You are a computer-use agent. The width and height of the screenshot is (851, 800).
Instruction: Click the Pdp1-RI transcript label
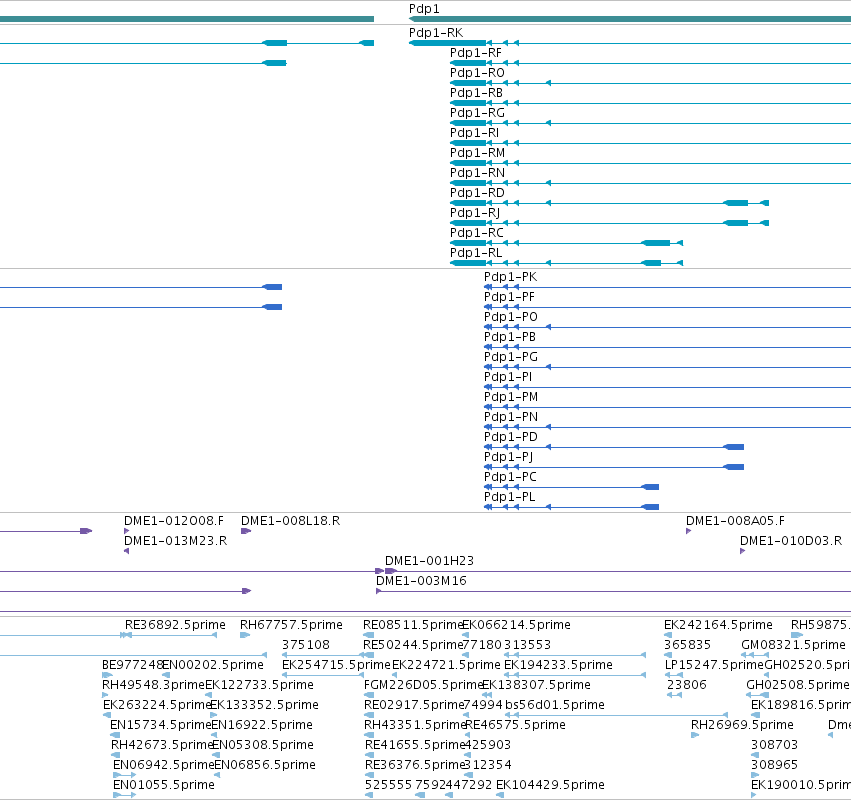tap(474, 133)
